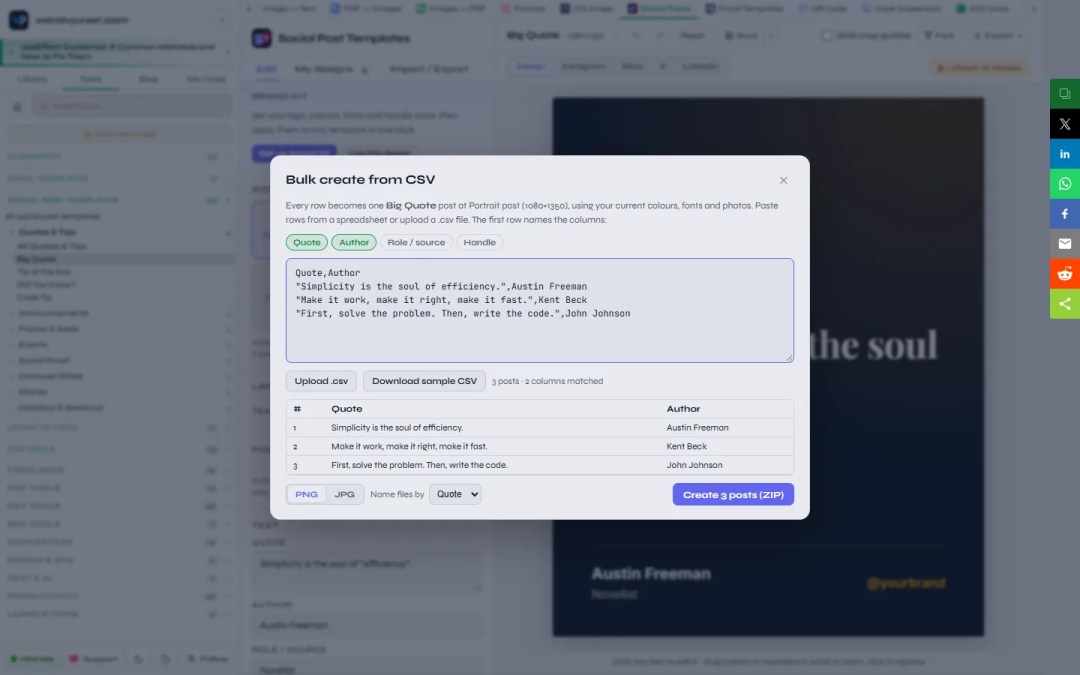Share the page on X (Twitter)
The image size is (1080, 675).
(x=1064, y=124)
